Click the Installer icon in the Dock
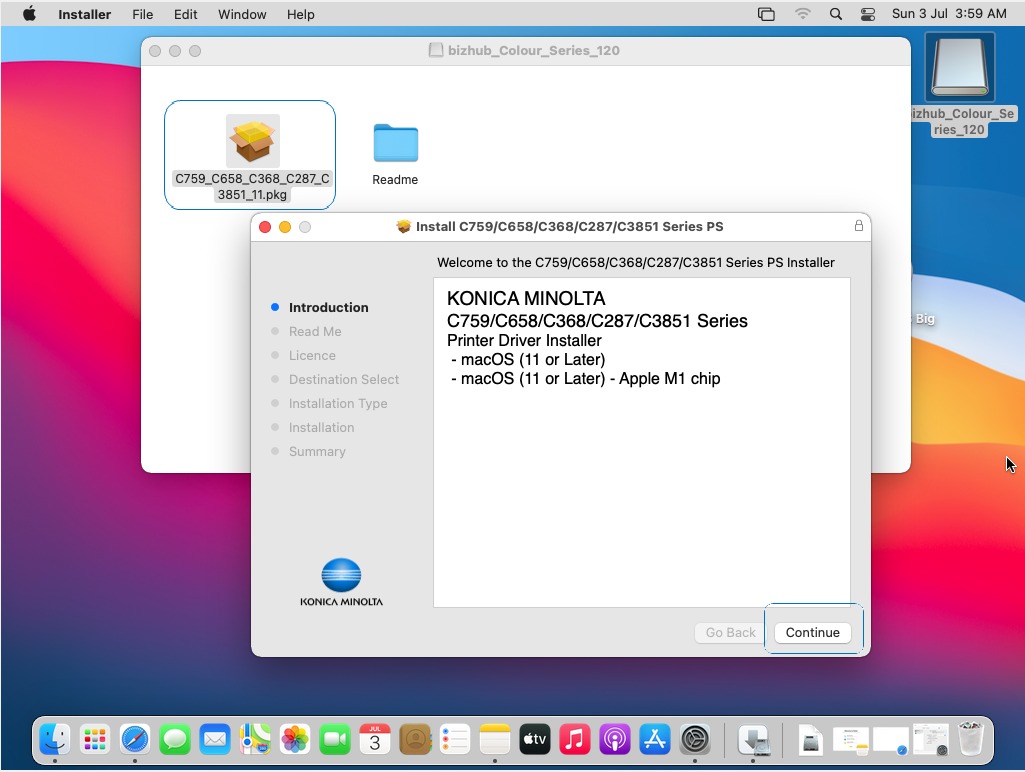 pos(753,740)
